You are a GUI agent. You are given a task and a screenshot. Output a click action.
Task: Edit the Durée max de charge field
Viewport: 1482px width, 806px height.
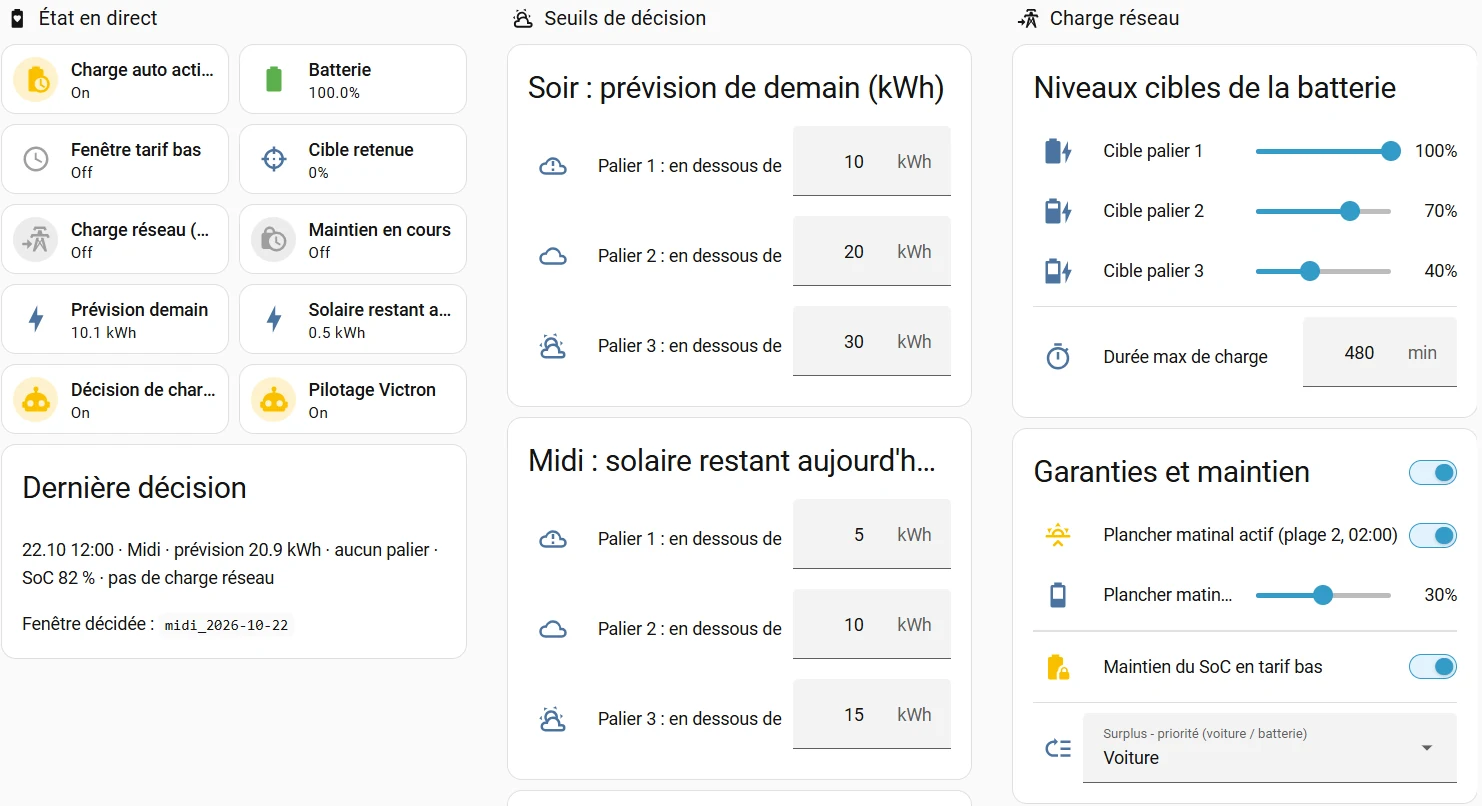click(x=1380, y=352)
